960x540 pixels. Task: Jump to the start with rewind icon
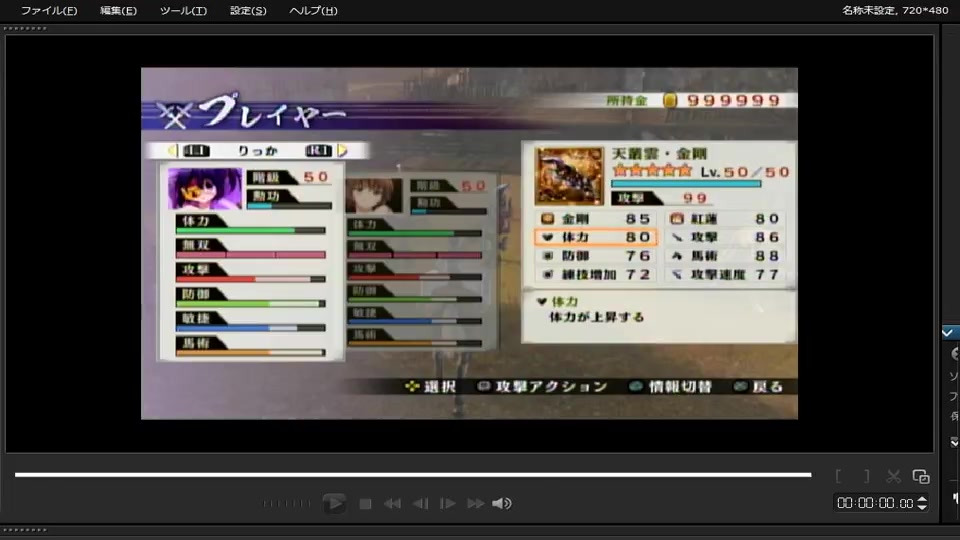coord(392,504)
